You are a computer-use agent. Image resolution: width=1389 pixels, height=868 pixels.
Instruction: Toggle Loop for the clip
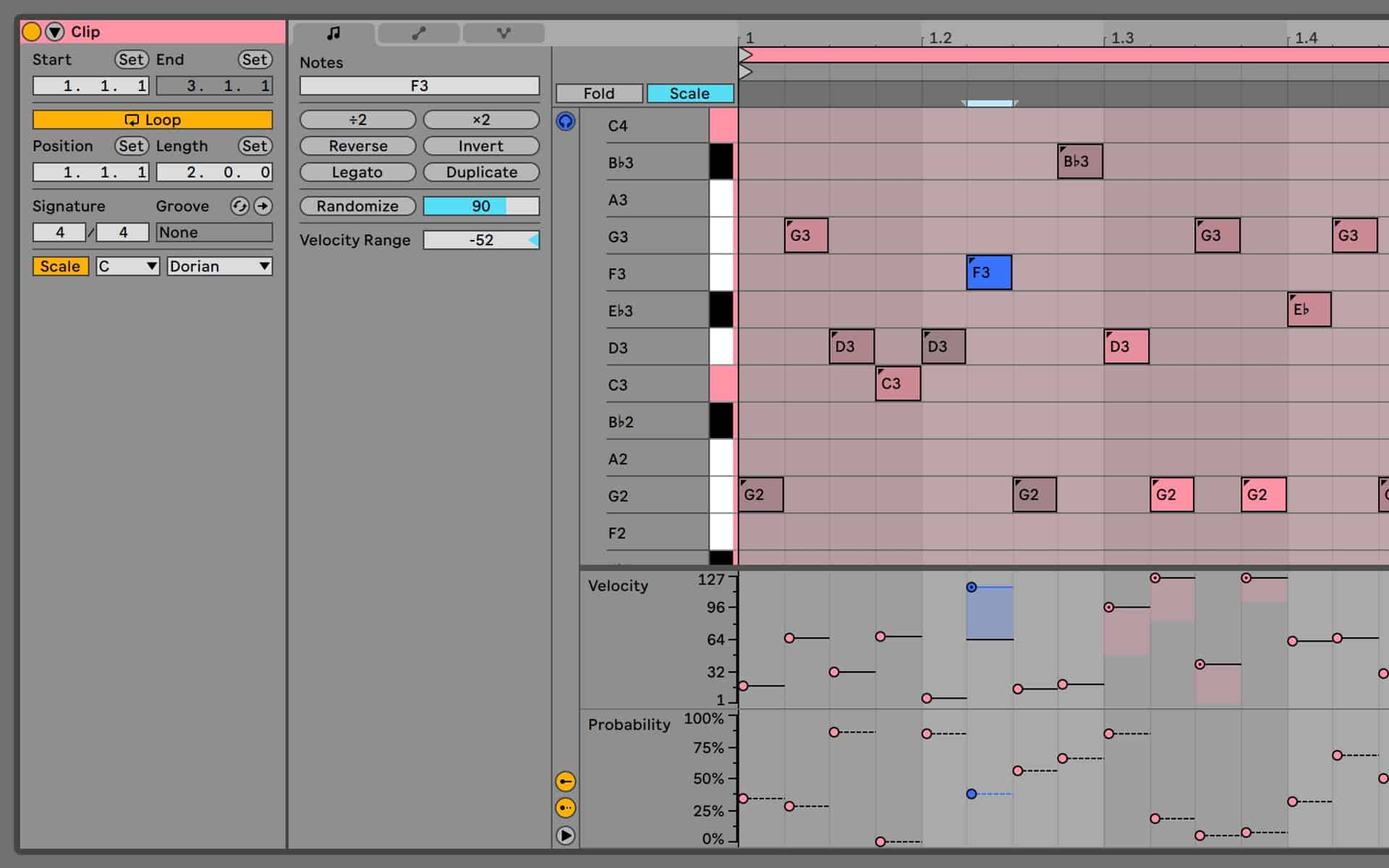point(152,119)
